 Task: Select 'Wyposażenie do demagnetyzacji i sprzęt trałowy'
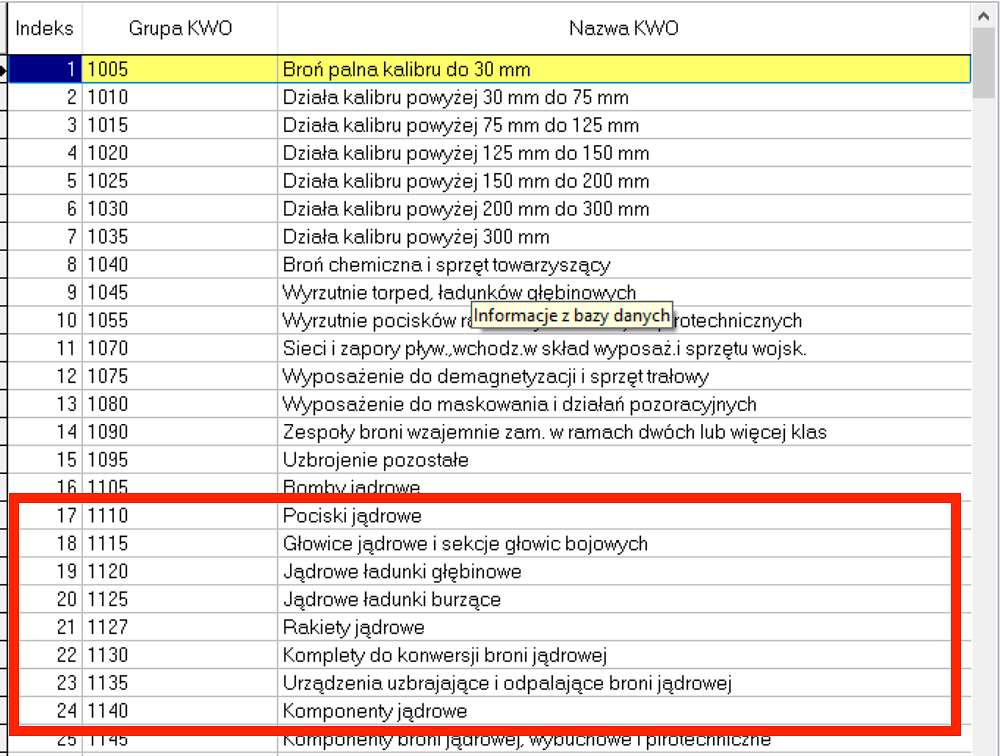click(x=490, y=376)
